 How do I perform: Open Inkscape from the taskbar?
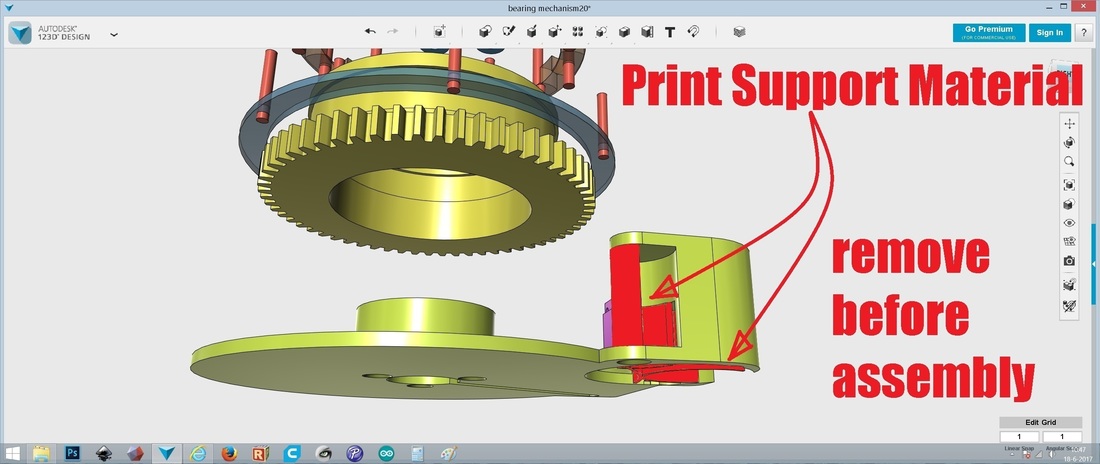(104, 453)
